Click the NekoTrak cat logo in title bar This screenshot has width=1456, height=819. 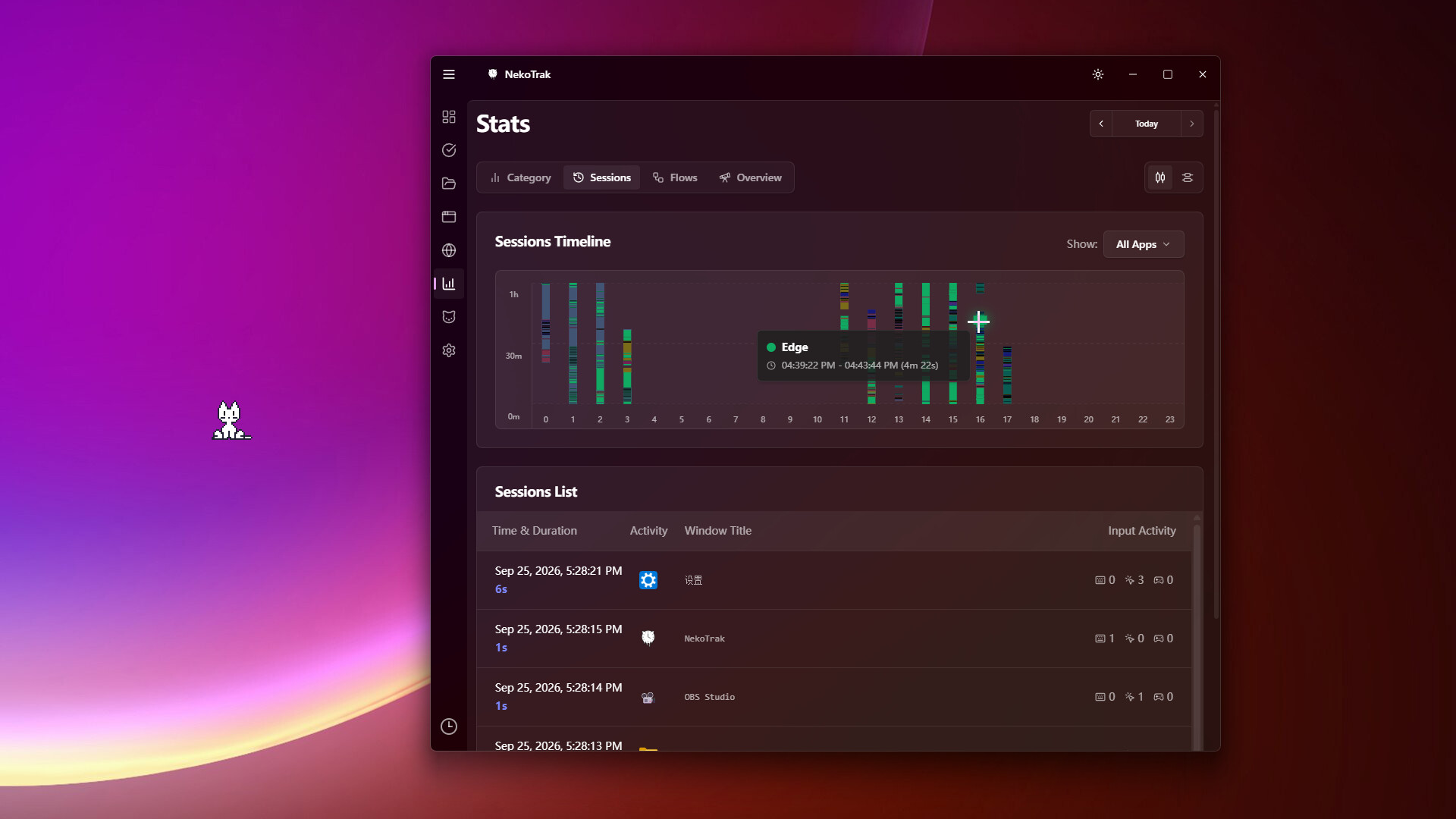point(493,74)
